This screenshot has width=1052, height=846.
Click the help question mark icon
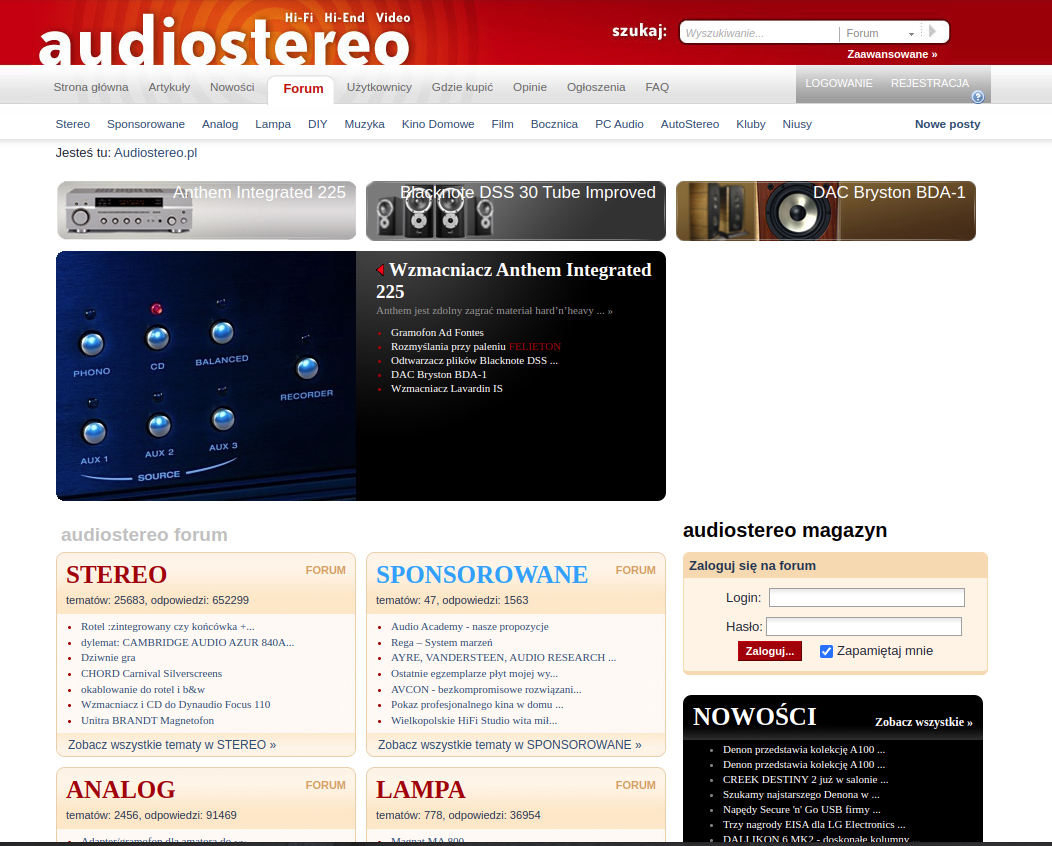978,97
